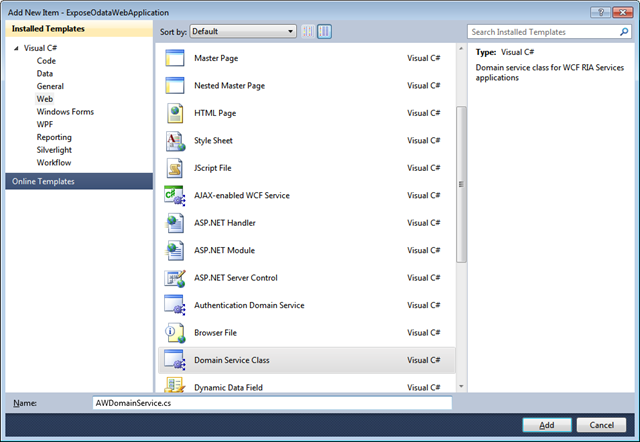
Task: Select the ASP.NET Handler icon
Action: pos(175,223)
